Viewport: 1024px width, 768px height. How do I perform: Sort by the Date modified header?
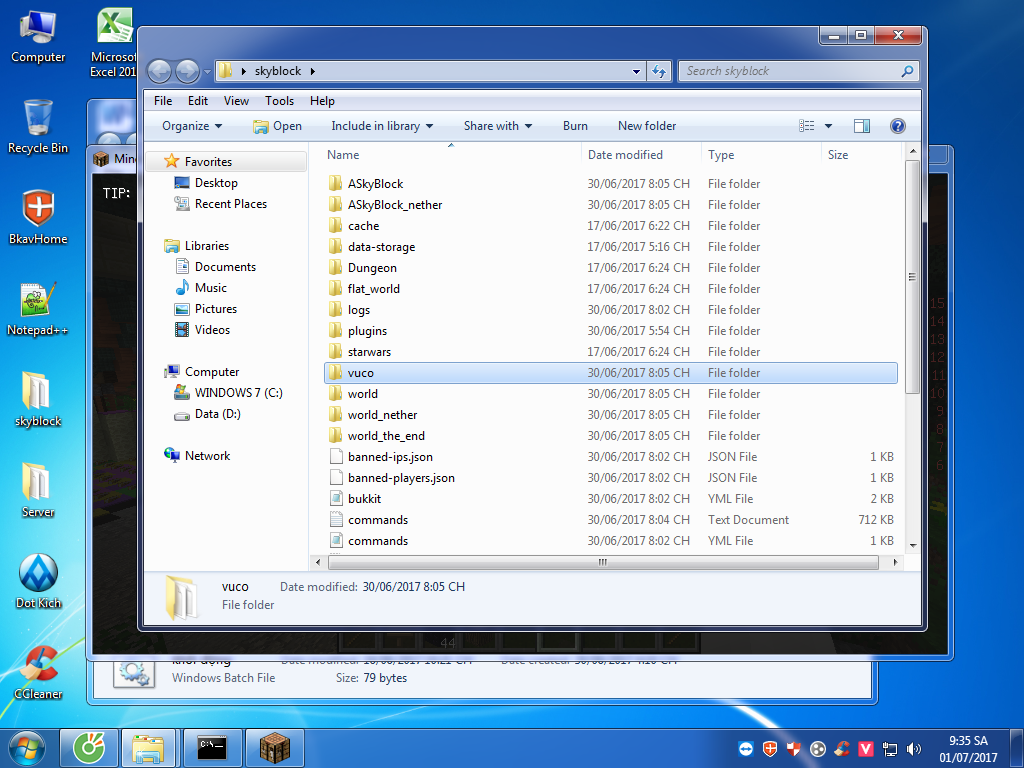click(641, 155)
